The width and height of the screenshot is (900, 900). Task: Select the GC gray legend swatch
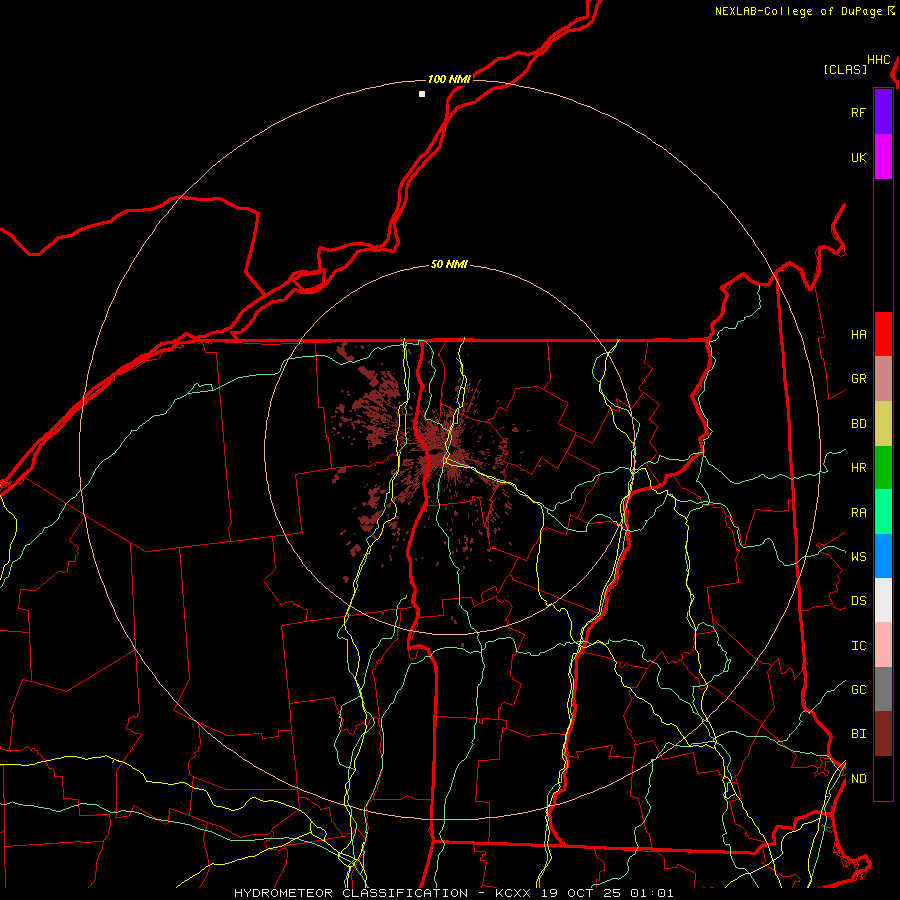(883, 689)
